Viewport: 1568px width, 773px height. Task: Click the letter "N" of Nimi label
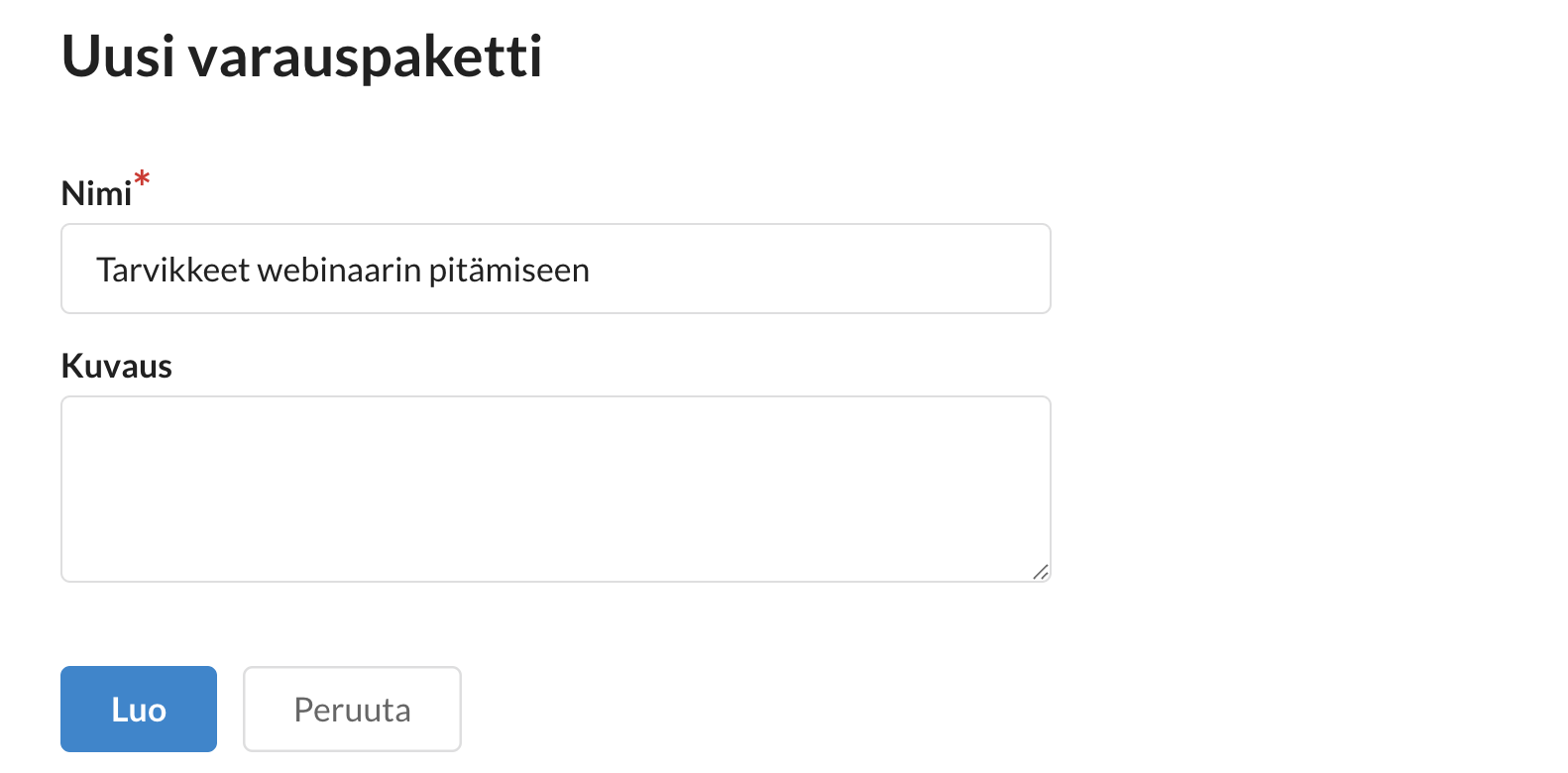[x=71, y=193]
